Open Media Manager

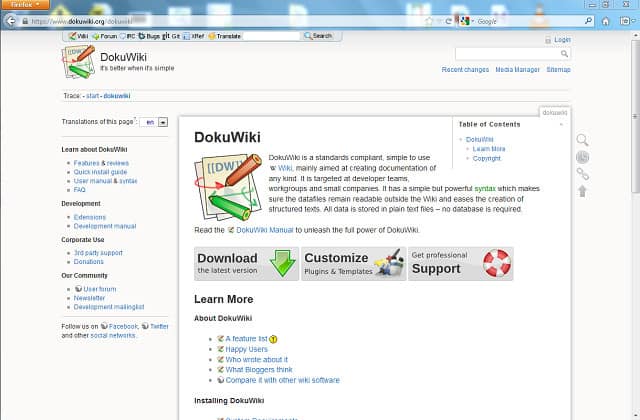517,70
